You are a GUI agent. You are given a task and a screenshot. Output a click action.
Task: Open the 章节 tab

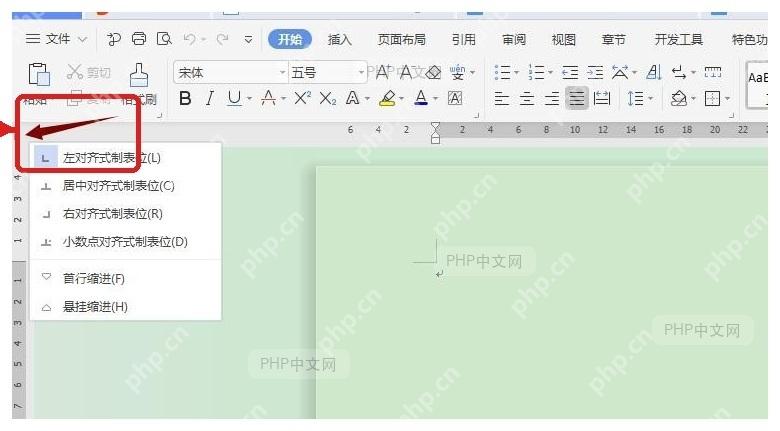613,39
